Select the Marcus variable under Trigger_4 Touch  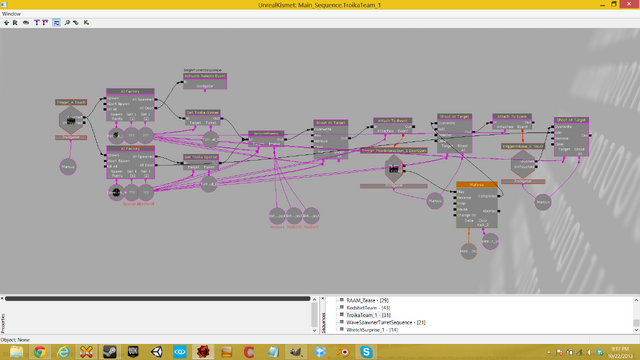[68, 167]
